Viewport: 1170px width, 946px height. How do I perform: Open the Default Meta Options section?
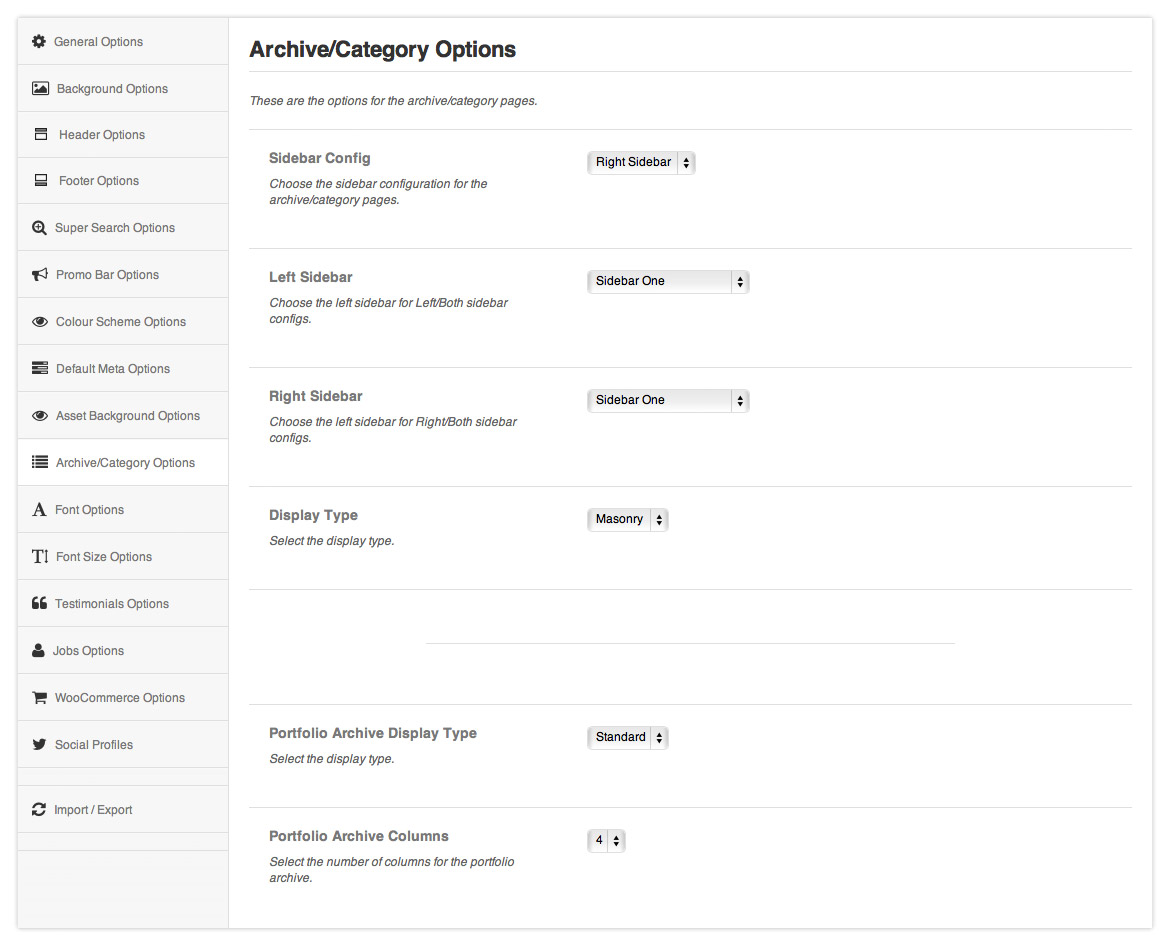tap(113, 369)
